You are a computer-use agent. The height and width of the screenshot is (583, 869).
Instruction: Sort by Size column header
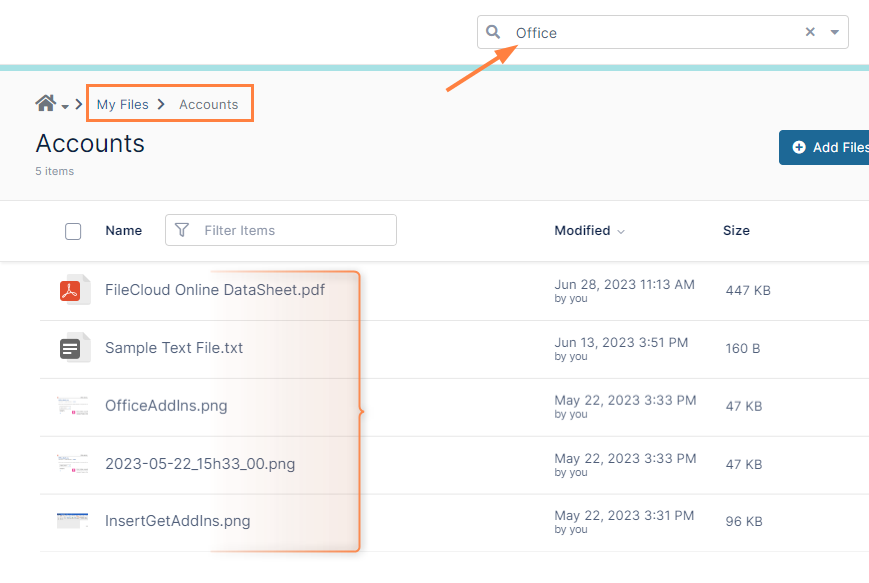pyautogui.click(x=736, y=230)
